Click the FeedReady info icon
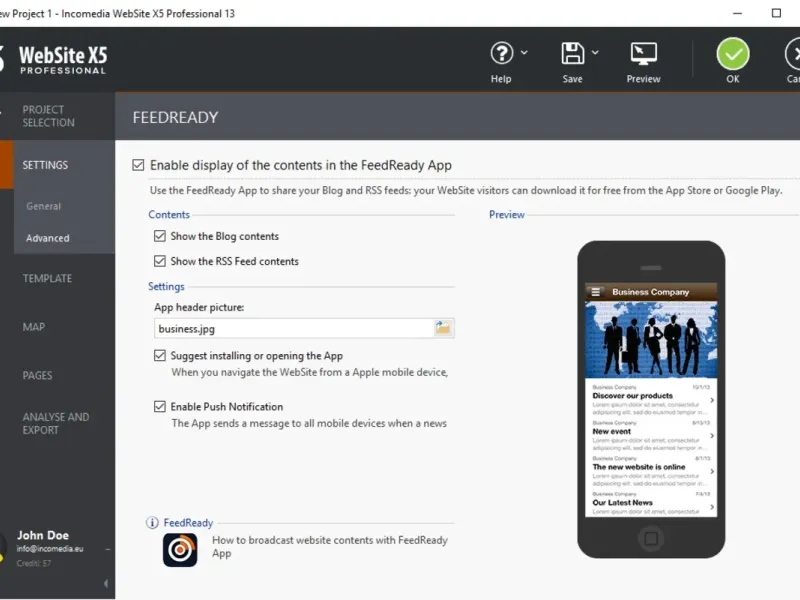 (x=152, y=522)
